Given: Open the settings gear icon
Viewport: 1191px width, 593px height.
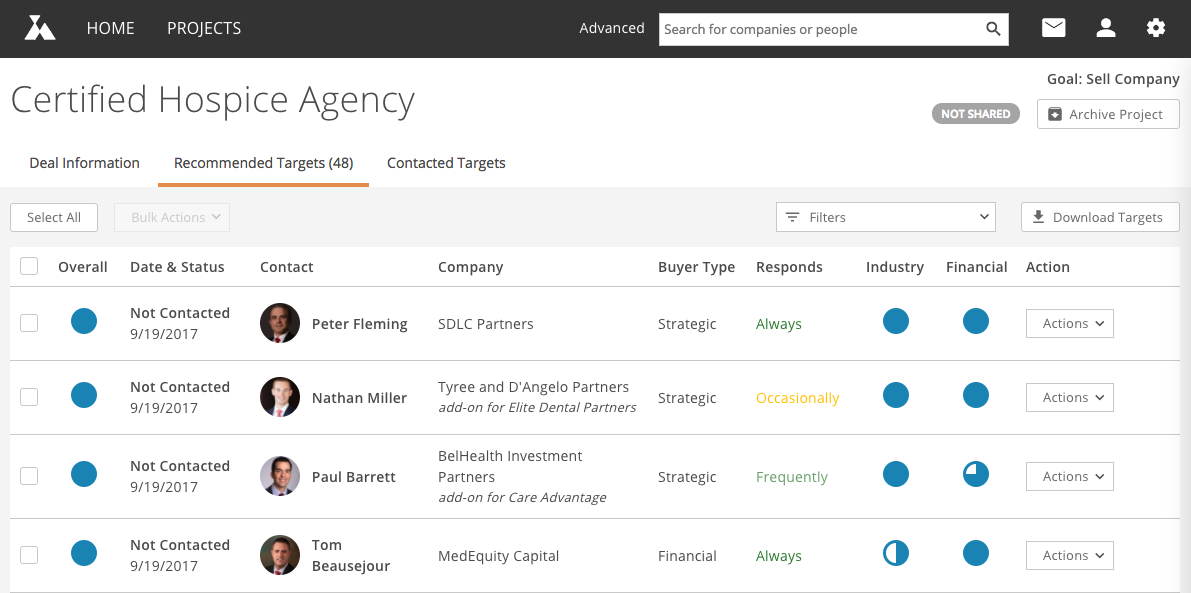Looking at the screenshot, I should pyautogui.click(x=1155, y=28).
